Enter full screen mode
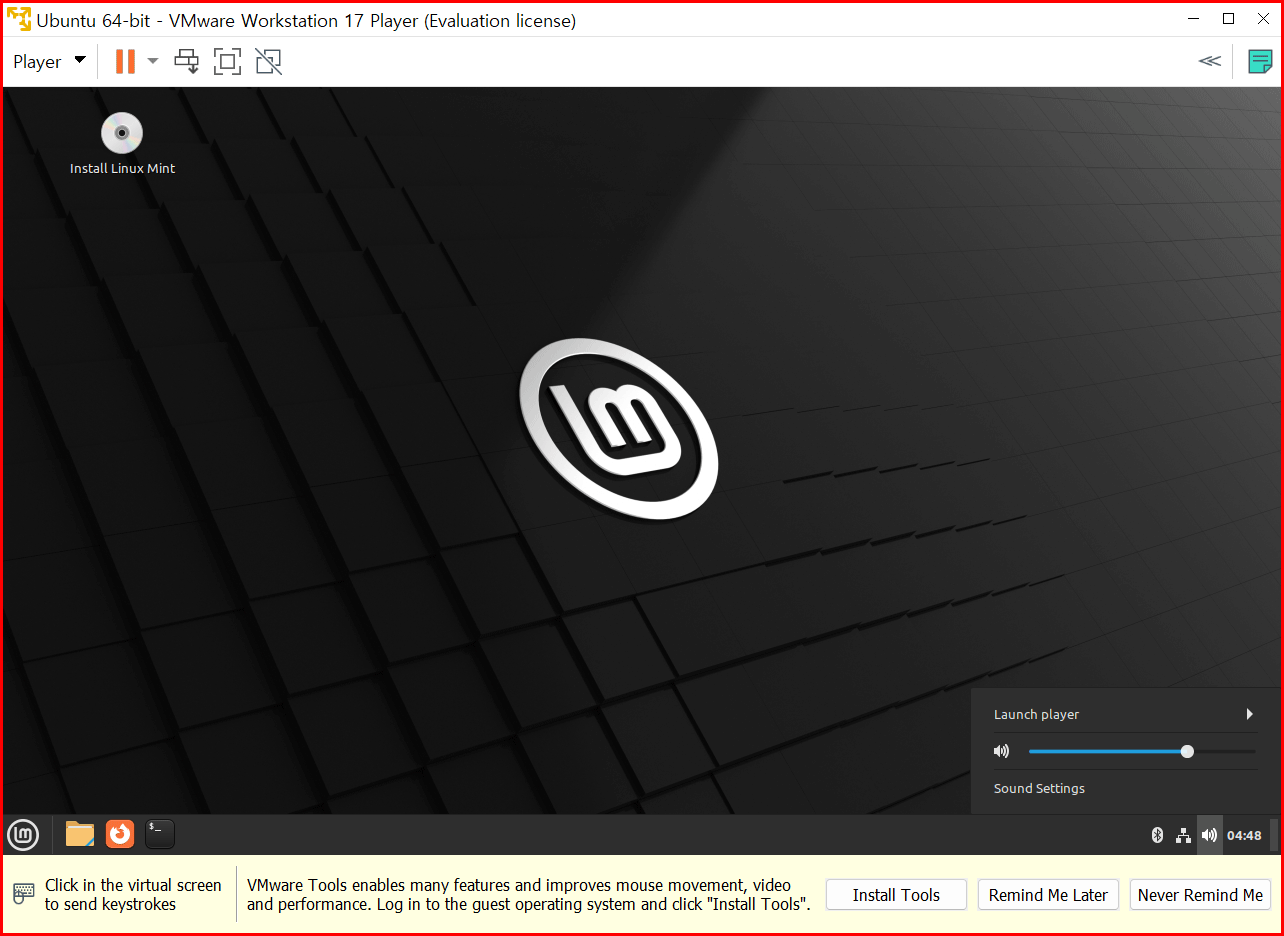 pyautogui.click(x=228, y=62)
